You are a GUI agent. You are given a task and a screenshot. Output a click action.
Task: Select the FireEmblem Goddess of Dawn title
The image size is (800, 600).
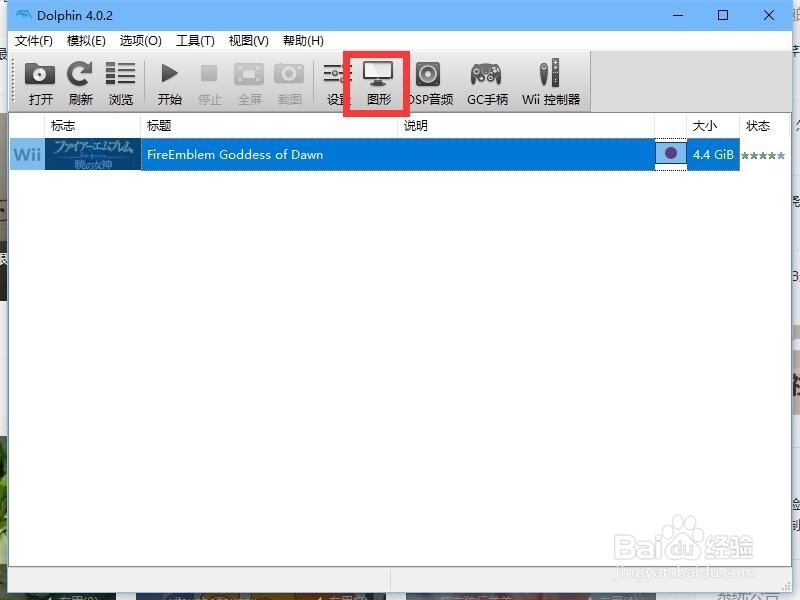coord(235,155)
